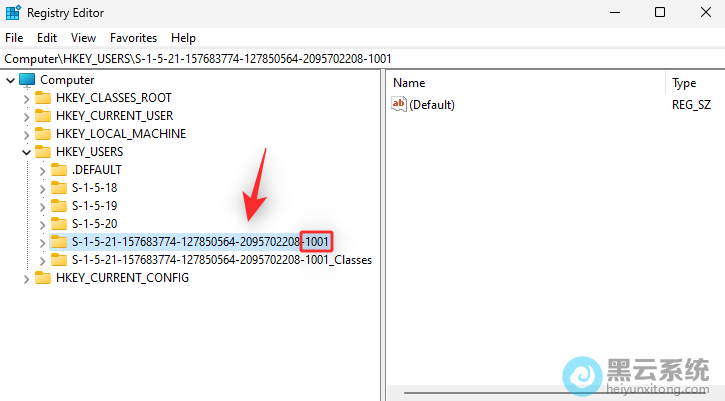Collapse the HKEY_USERS tree branch
This screenshot has height=401, width=725.
tap(26, 152)
